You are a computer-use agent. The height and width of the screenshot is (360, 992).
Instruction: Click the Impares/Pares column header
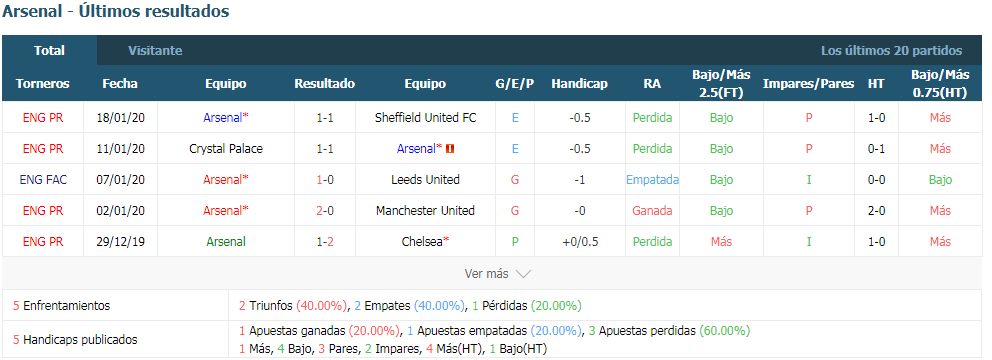coord(808,84)
